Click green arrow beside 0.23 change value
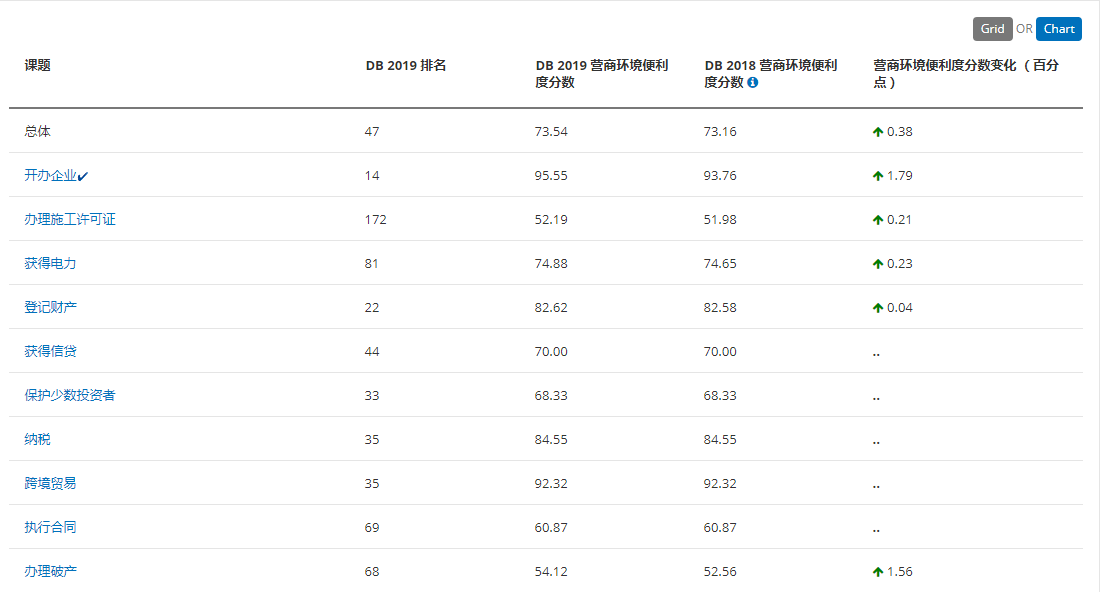1101x592 pixels. coord(878,264)
